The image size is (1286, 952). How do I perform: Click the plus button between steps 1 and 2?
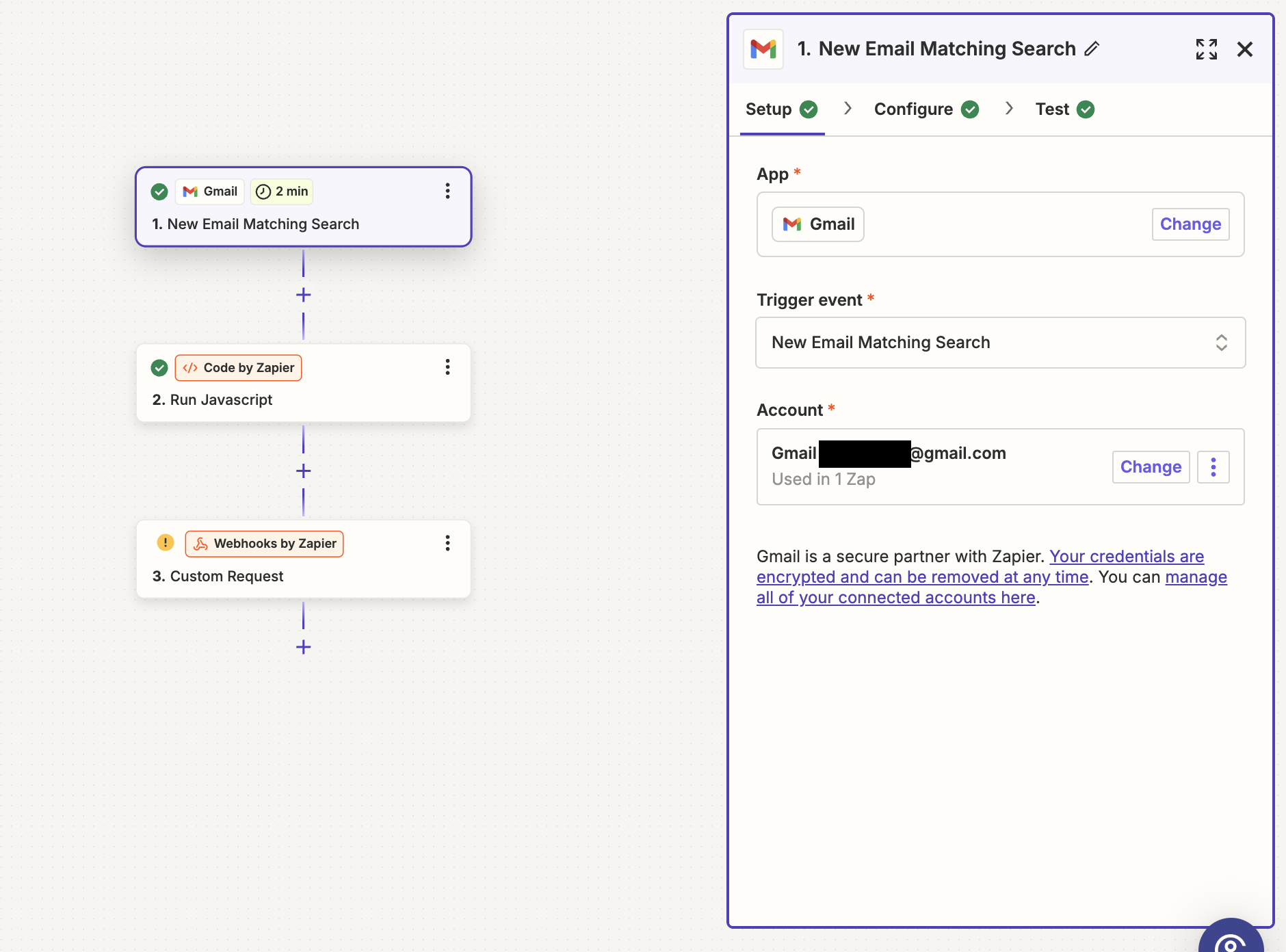point(303,295)
